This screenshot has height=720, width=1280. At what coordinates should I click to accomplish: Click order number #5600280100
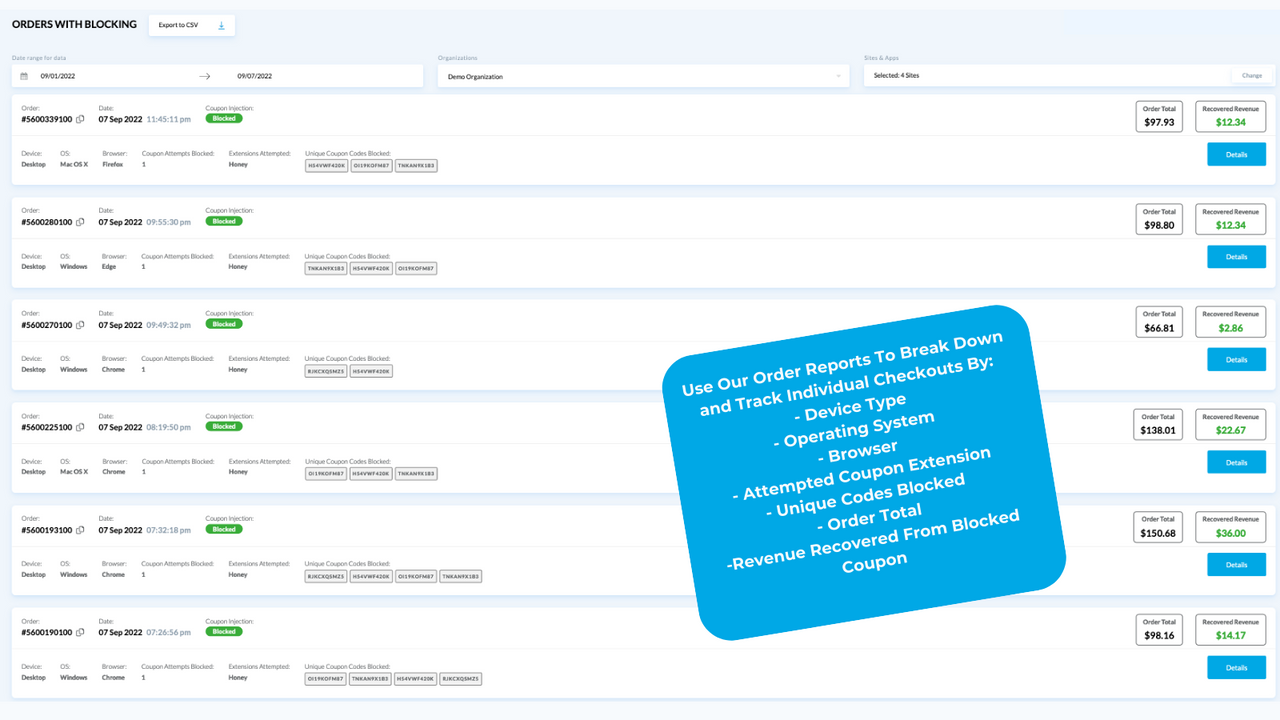pyautogui.click(x=47, y=222)
